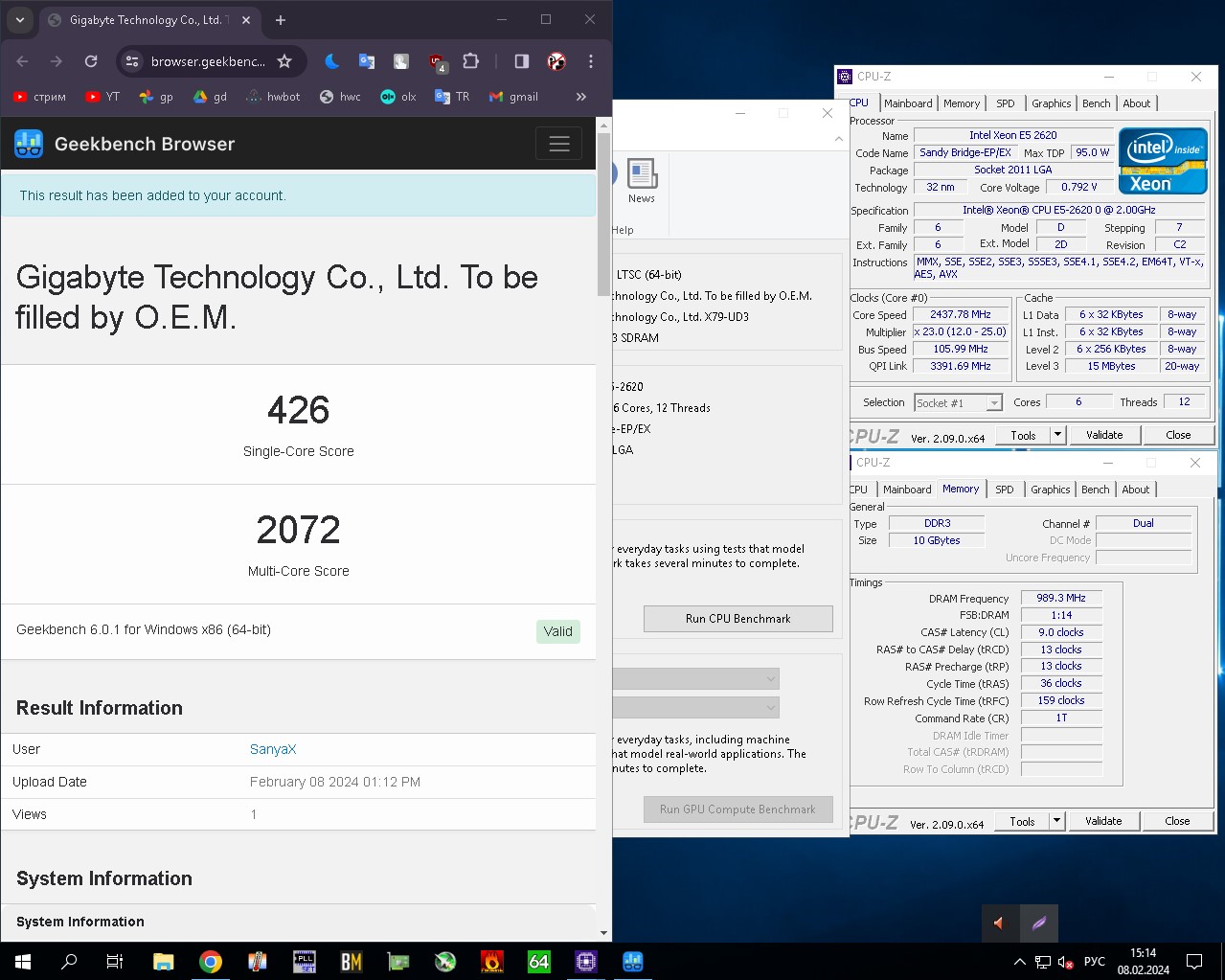The height and width of the screenshot is (980, 1225).
Task: Open the gp Google Photos bookmark
Action: click(156, 97)
